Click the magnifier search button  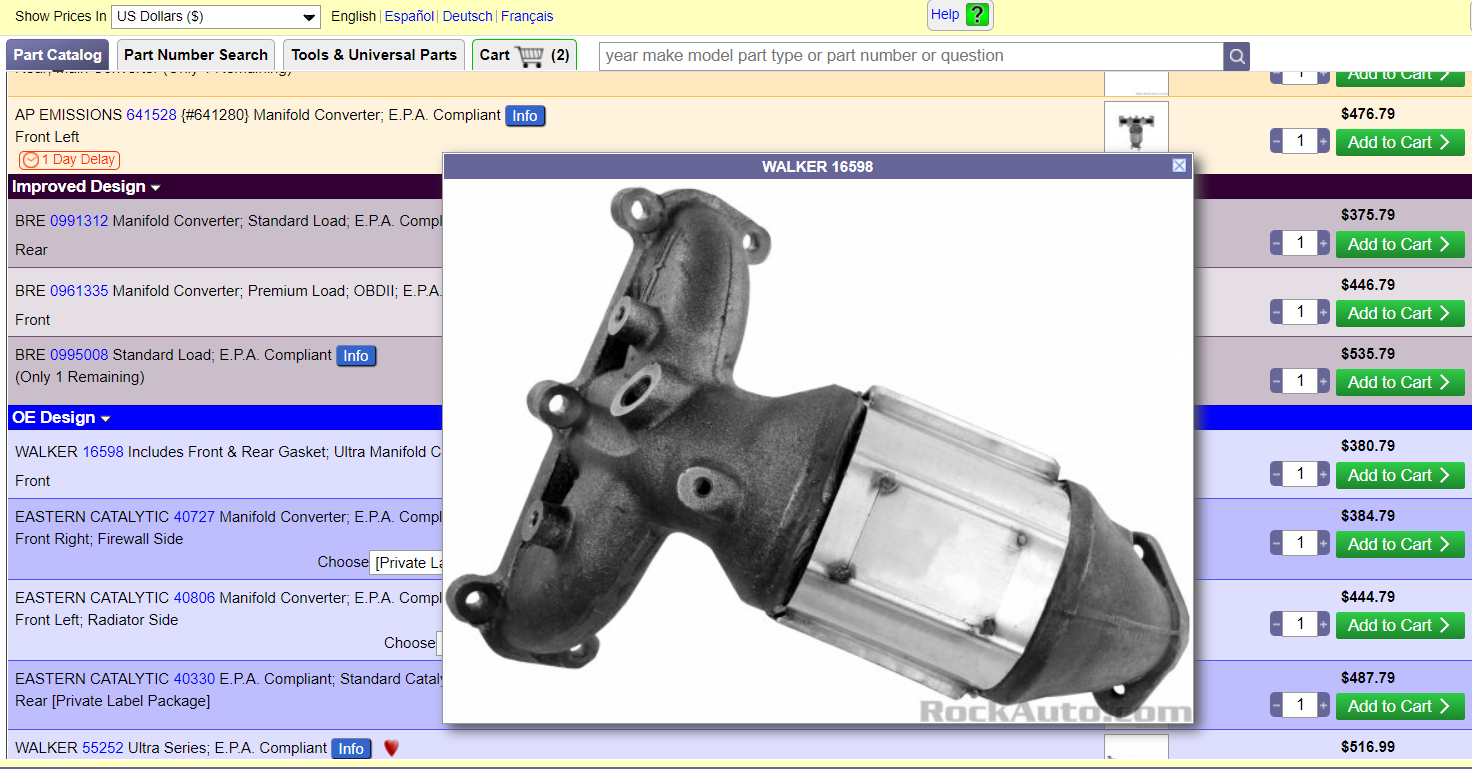[1237, 56]
